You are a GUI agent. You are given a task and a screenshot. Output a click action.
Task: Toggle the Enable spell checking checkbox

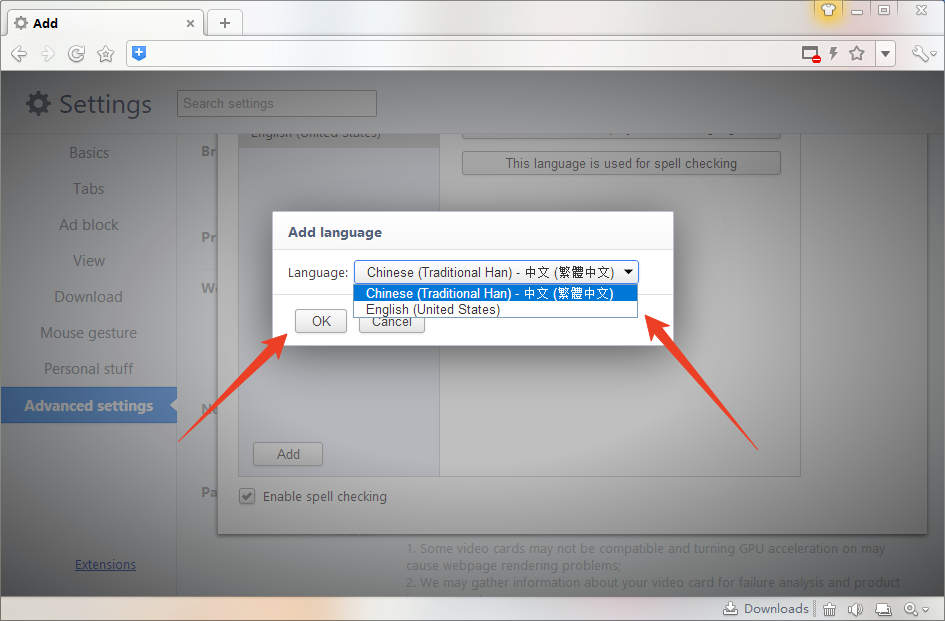pyautogui.click(x=247, y=496)
